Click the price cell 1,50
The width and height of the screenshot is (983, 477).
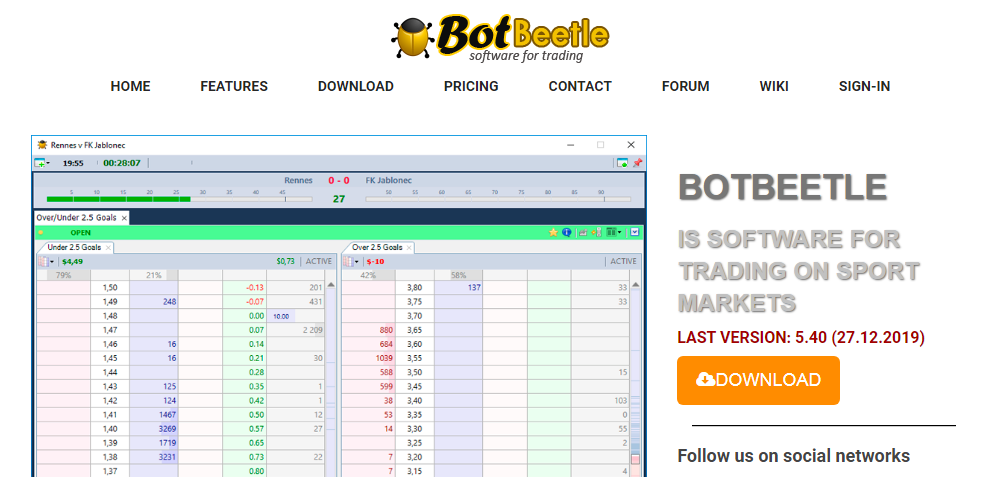tap(110, 288)
